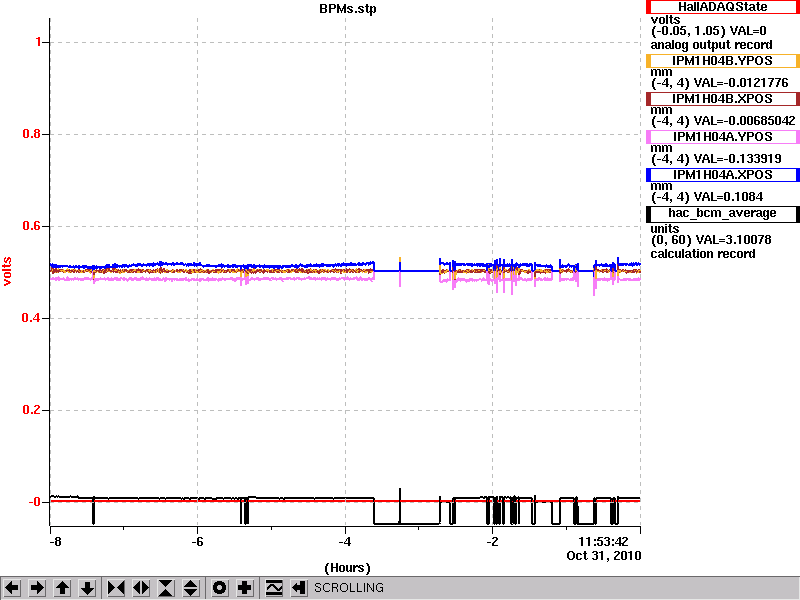Click the horizontal zoom-out diamond icon
The height and width of the screenshot is (600, 800).
(x=141, y=588)
